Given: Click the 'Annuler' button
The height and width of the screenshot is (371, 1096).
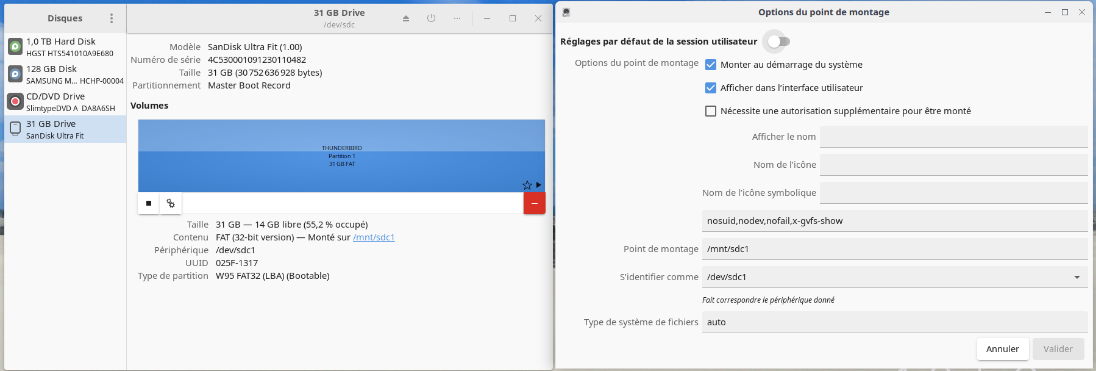Looking at the screenshot, I should (1002, 349).
